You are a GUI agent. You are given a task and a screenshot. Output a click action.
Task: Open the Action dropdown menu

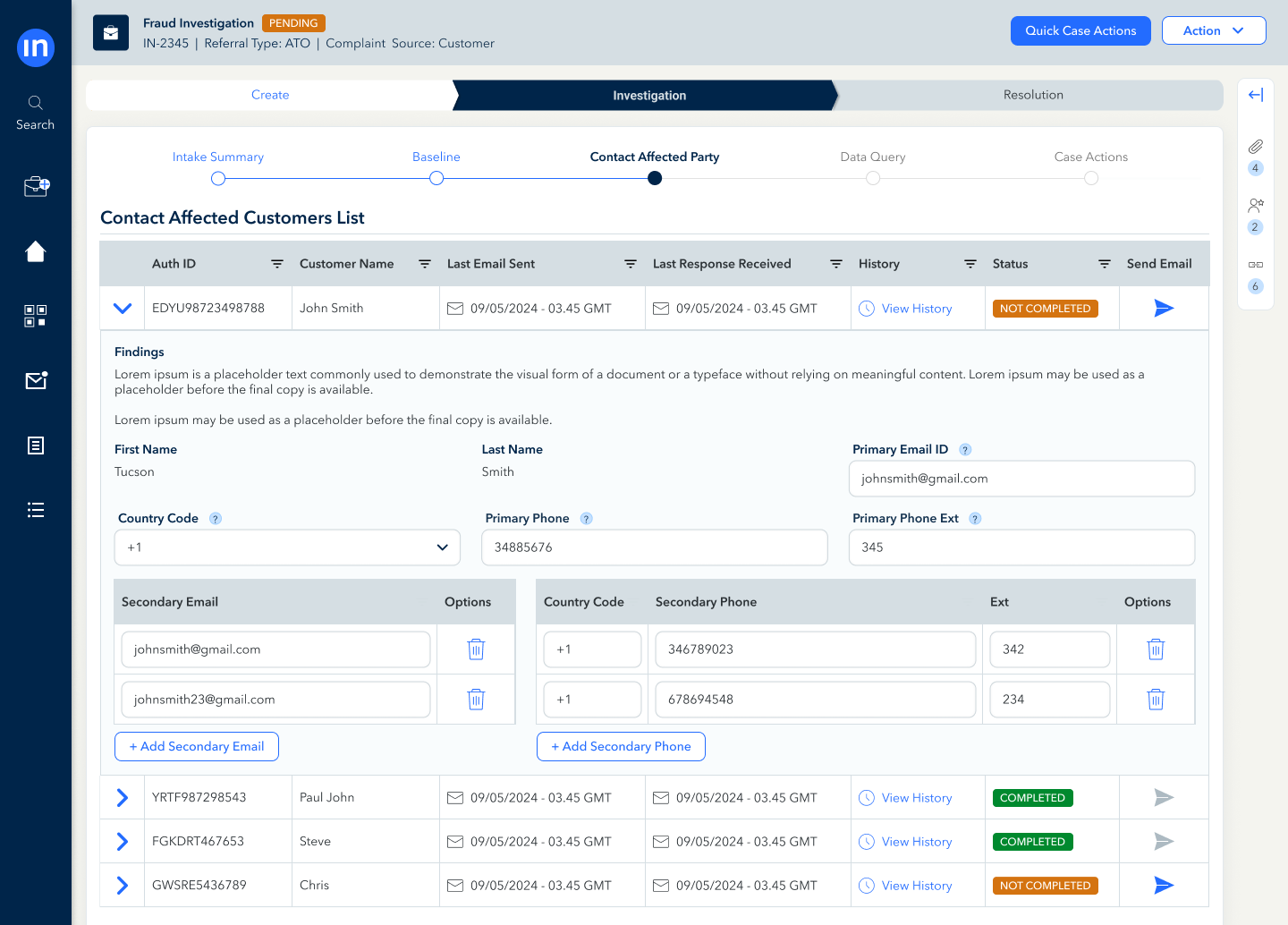click(x=1213, y=30)
